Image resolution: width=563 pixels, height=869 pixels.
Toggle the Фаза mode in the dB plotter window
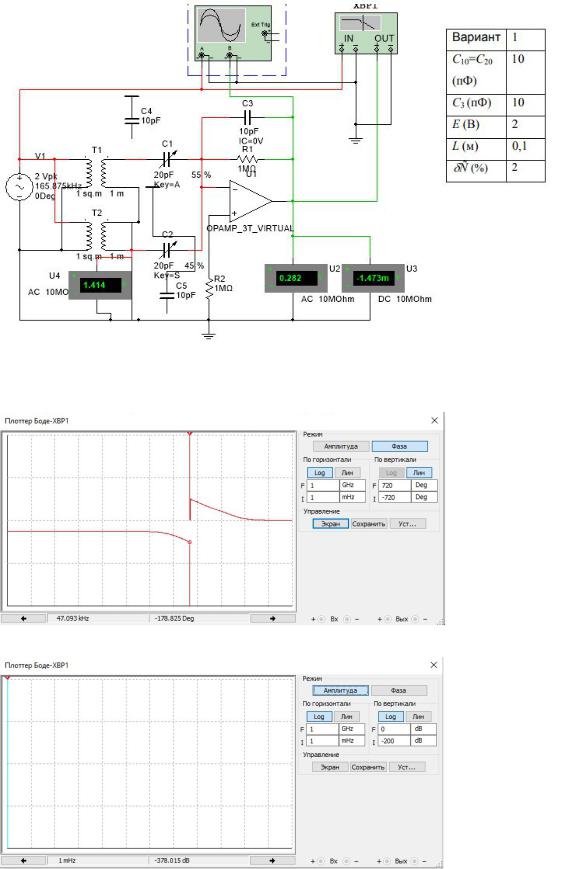tap(399, 691)
